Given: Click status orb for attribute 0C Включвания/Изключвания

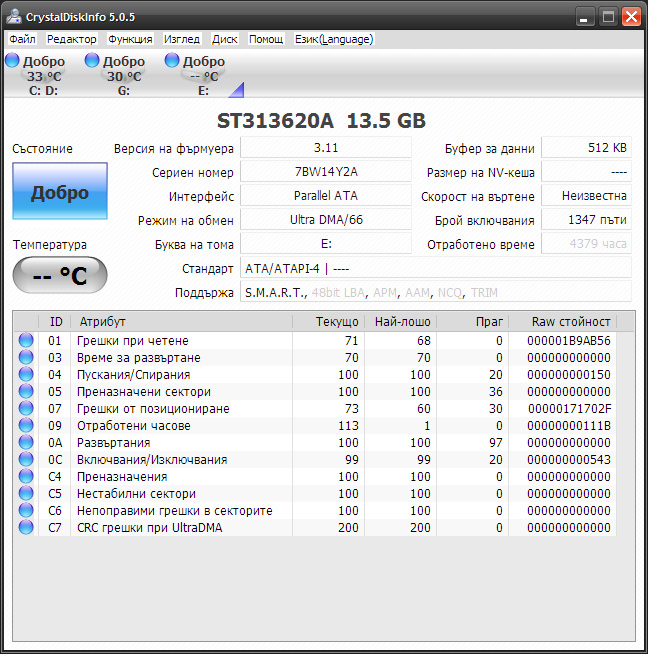Looking at the screenshot, I should click(x=26, y=460).
